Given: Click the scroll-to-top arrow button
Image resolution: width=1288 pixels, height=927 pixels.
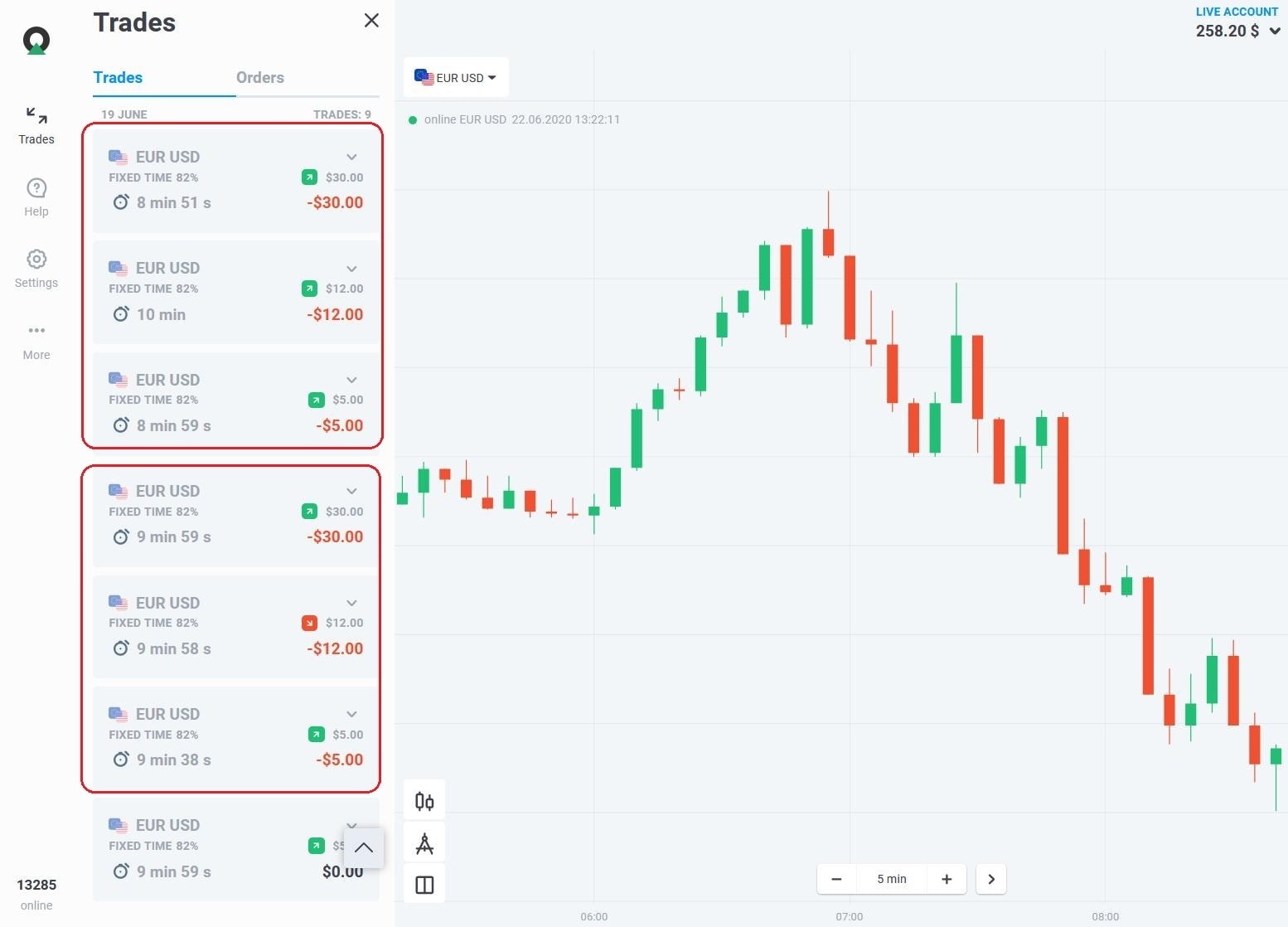Looking at the screenshot, I should tap(364, 847).
